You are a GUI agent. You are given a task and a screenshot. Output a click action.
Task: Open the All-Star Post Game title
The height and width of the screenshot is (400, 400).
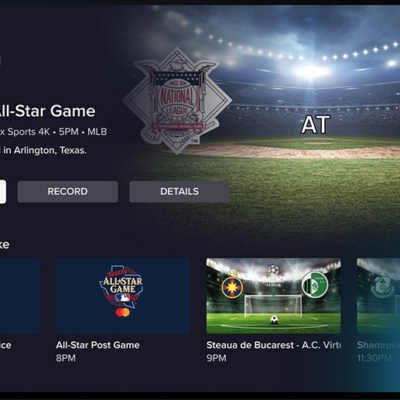[98, 345]
